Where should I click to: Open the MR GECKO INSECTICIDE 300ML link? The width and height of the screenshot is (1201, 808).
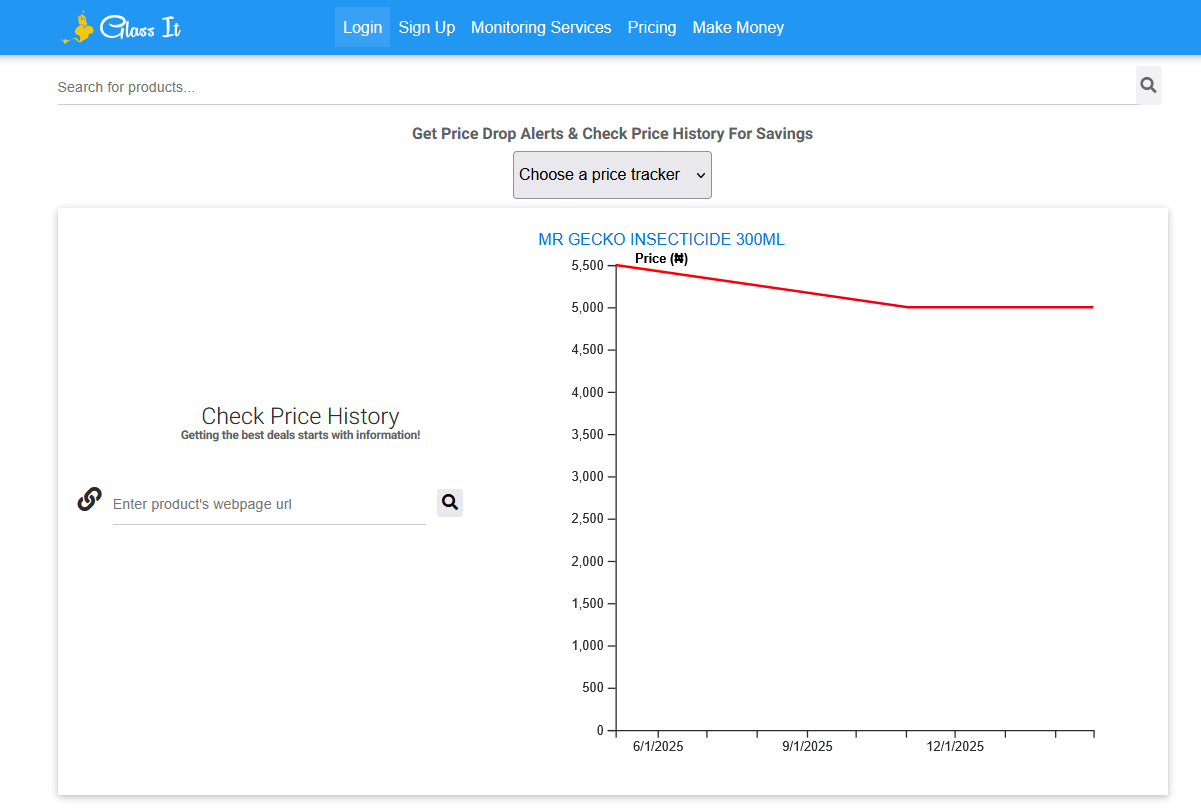click(661, 239)
